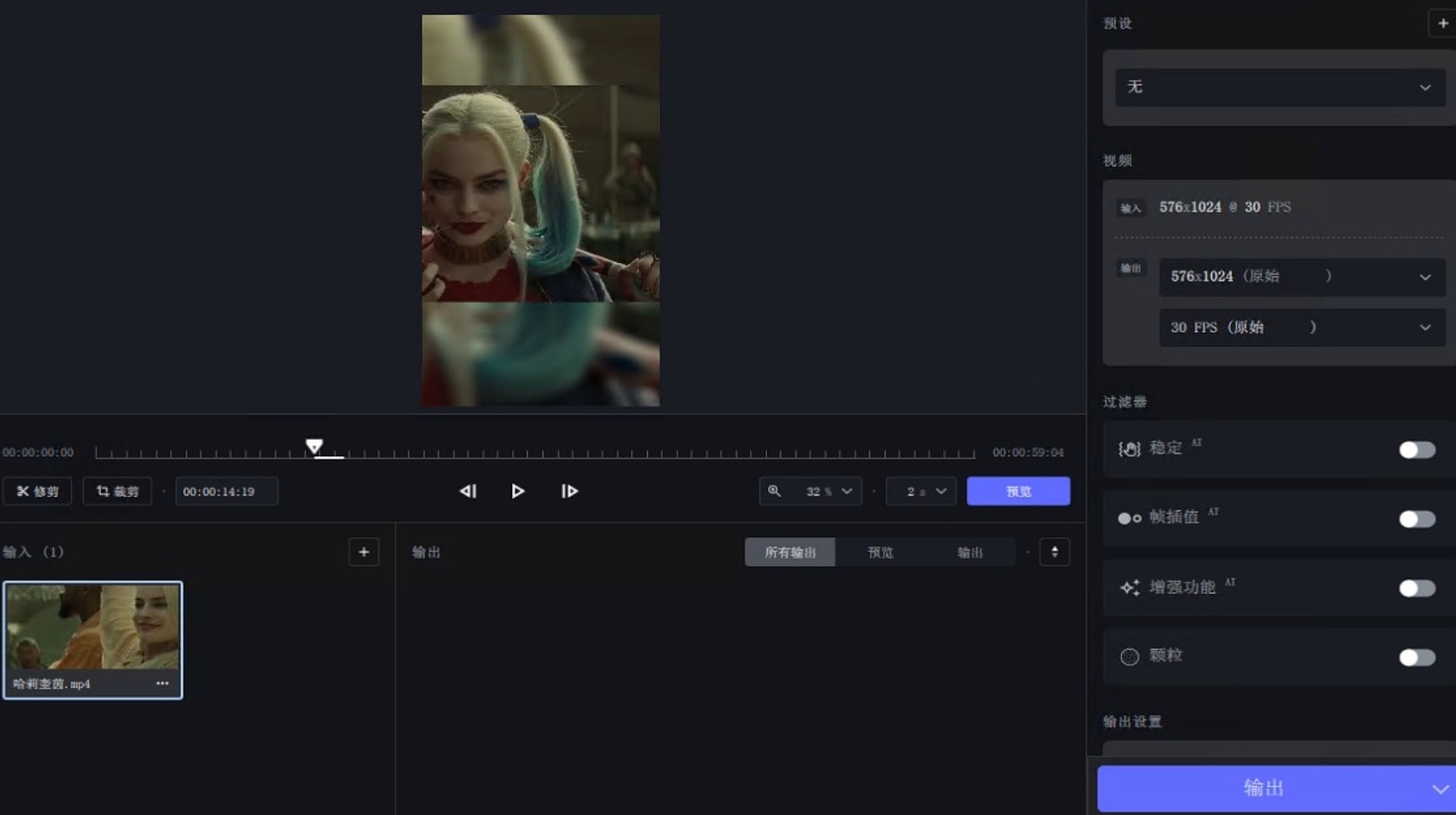Screen dimensions: 1456x815
Task: Switch to the 预览 output tab
Action: pyautogui.click(x=880, y=552)
